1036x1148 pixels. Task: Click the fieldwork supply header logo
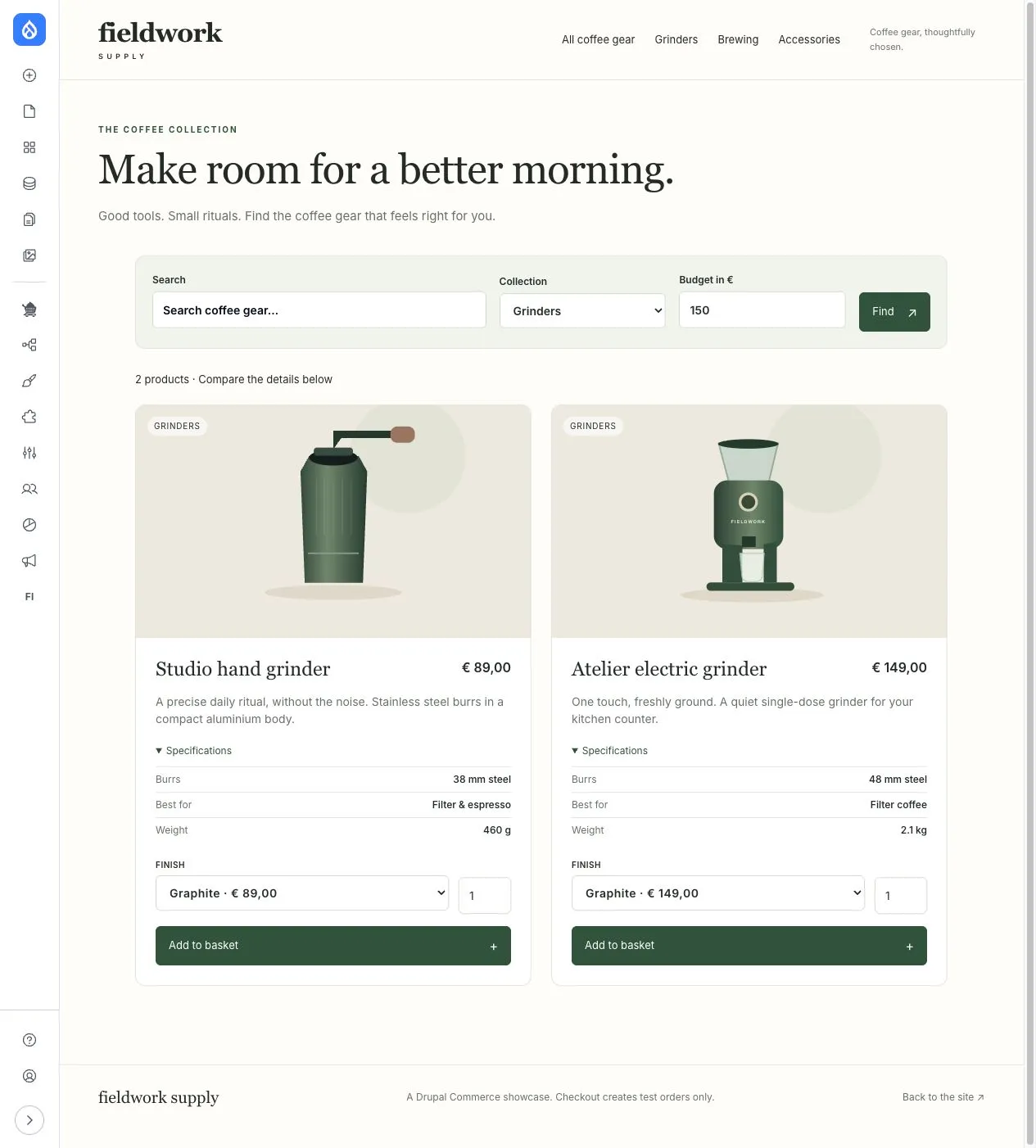click(160, 40)
